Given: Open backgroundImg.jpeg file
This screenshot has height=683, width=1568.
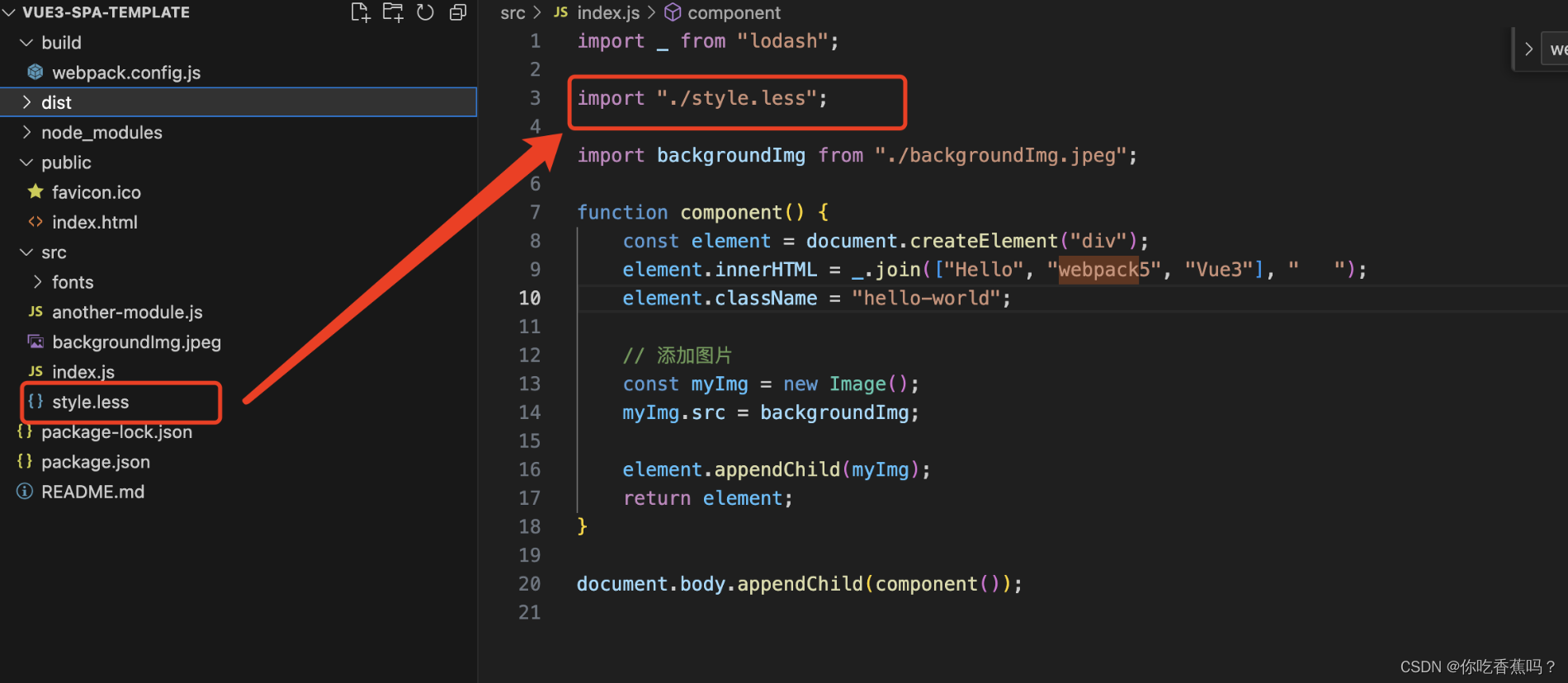Looking at the screenshot, I should click(136, 341).
